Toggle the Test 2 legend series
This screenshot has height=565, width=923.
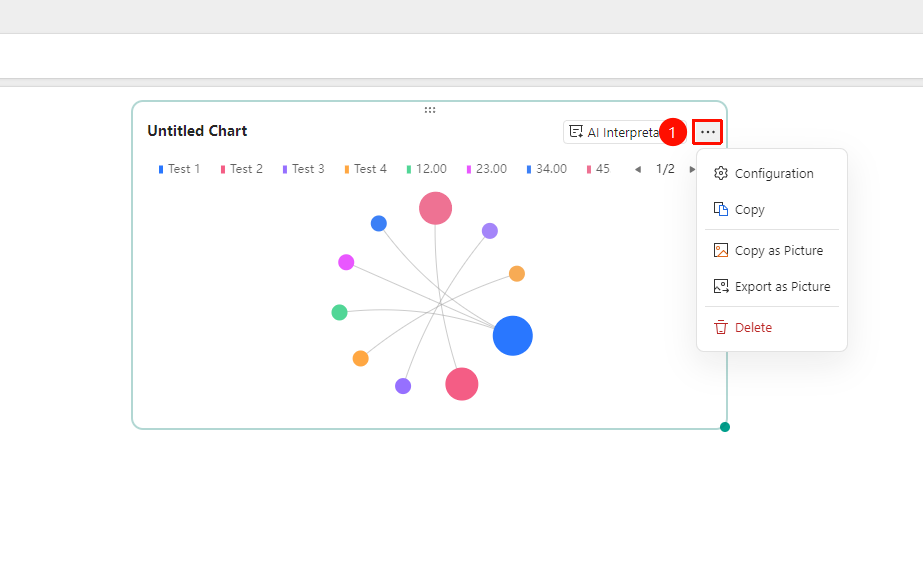(x=241, y=169)
